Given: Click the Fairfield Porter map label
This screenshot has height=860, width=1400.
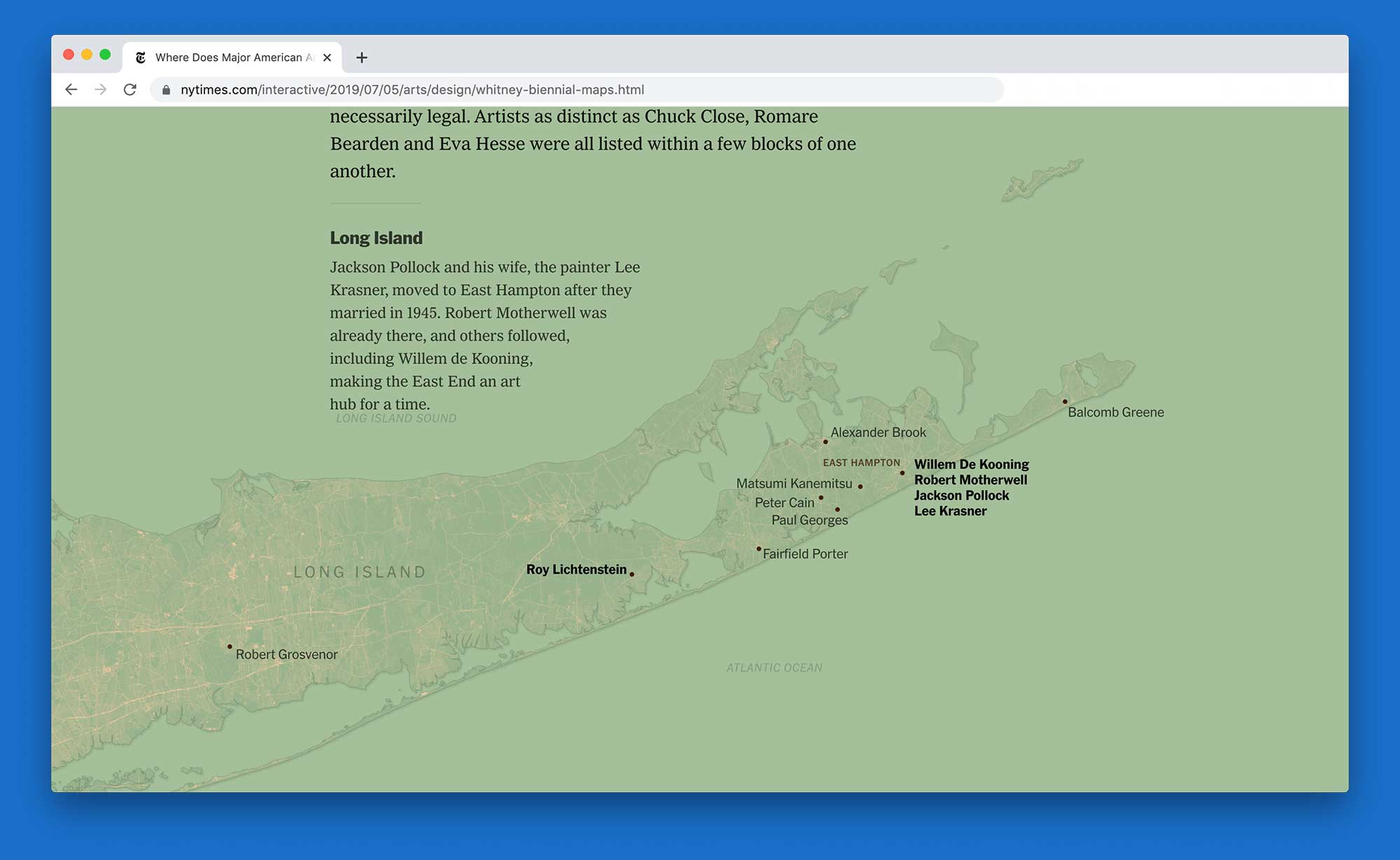Looking at the screenshot, I should pyautogui.click(x=805, y=554).
